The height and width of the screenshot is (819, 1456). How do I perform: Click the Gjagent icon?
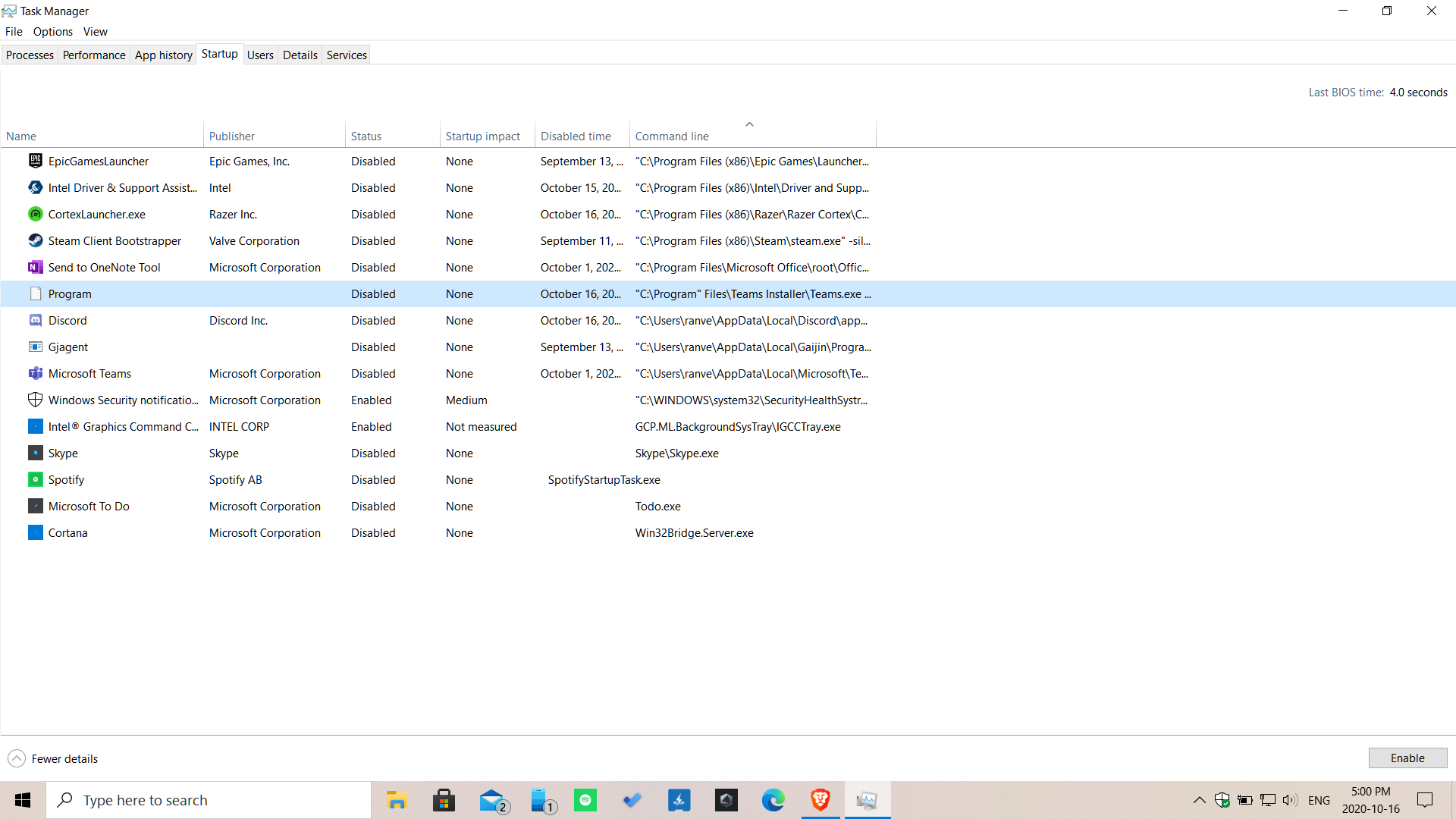36,347
